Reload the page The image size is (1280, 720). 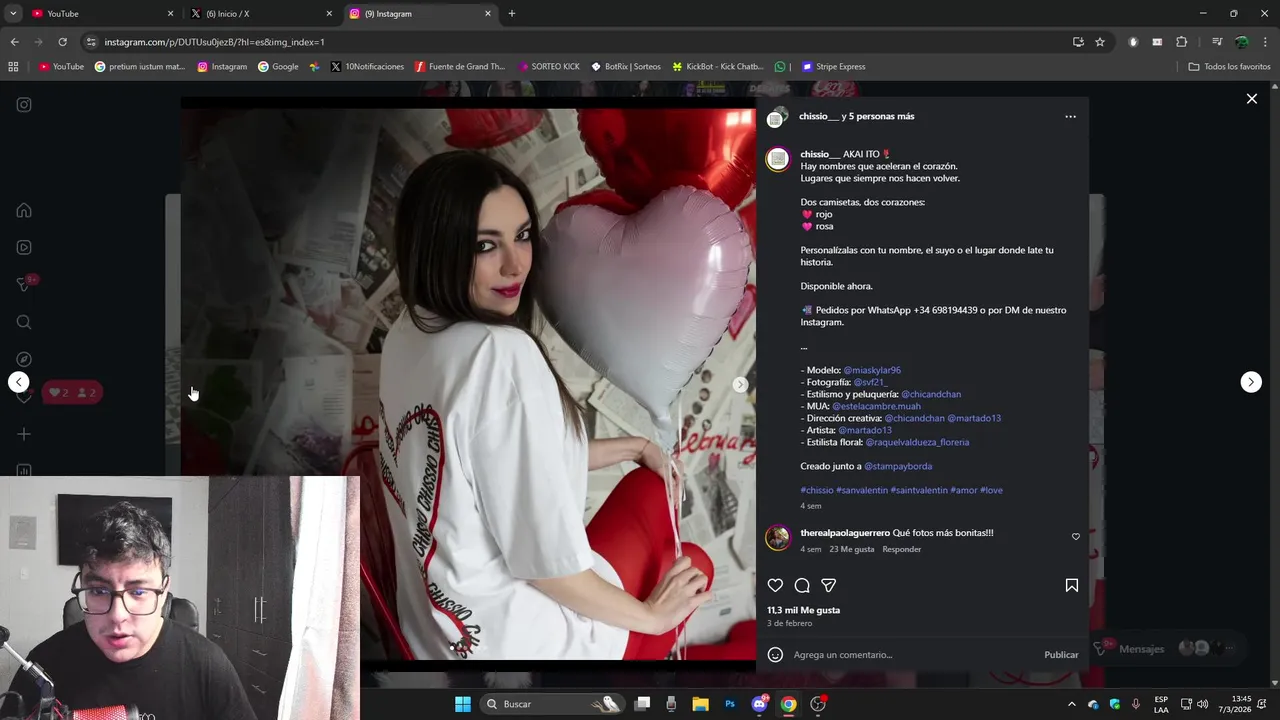coord(62,42)
